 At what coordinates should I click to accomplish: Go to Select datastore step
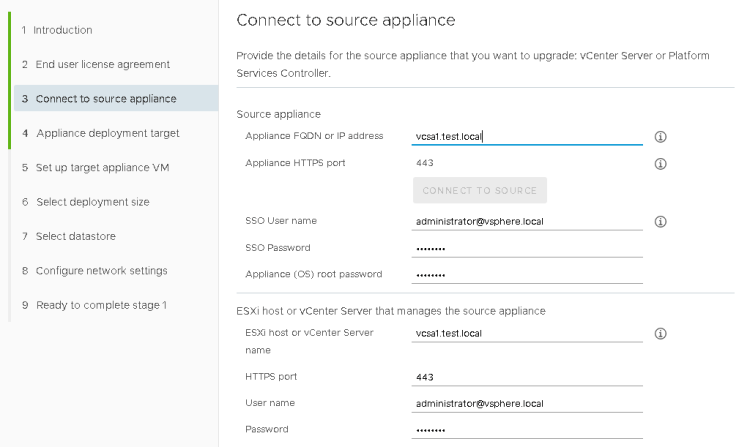tap(77, 236)
